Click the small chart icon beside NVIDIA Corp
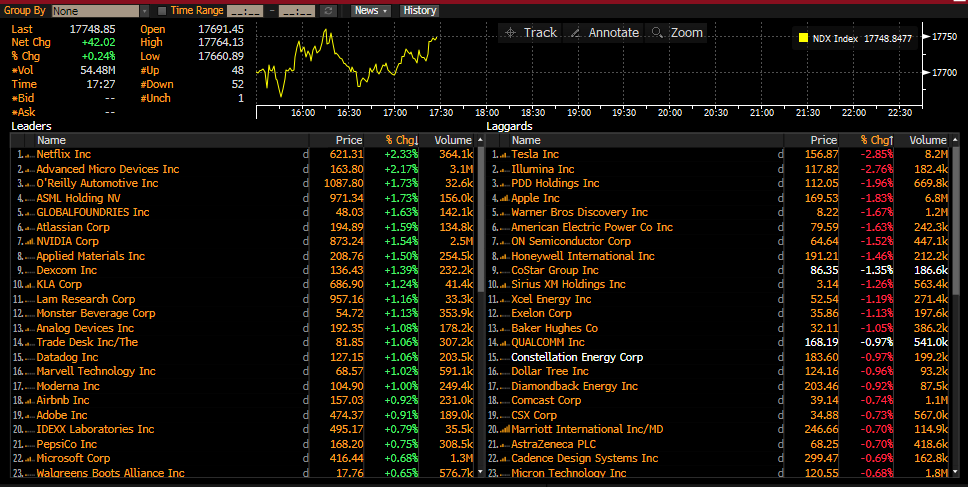This screenshot has height=487, width=968. click(x=28, y=242)
